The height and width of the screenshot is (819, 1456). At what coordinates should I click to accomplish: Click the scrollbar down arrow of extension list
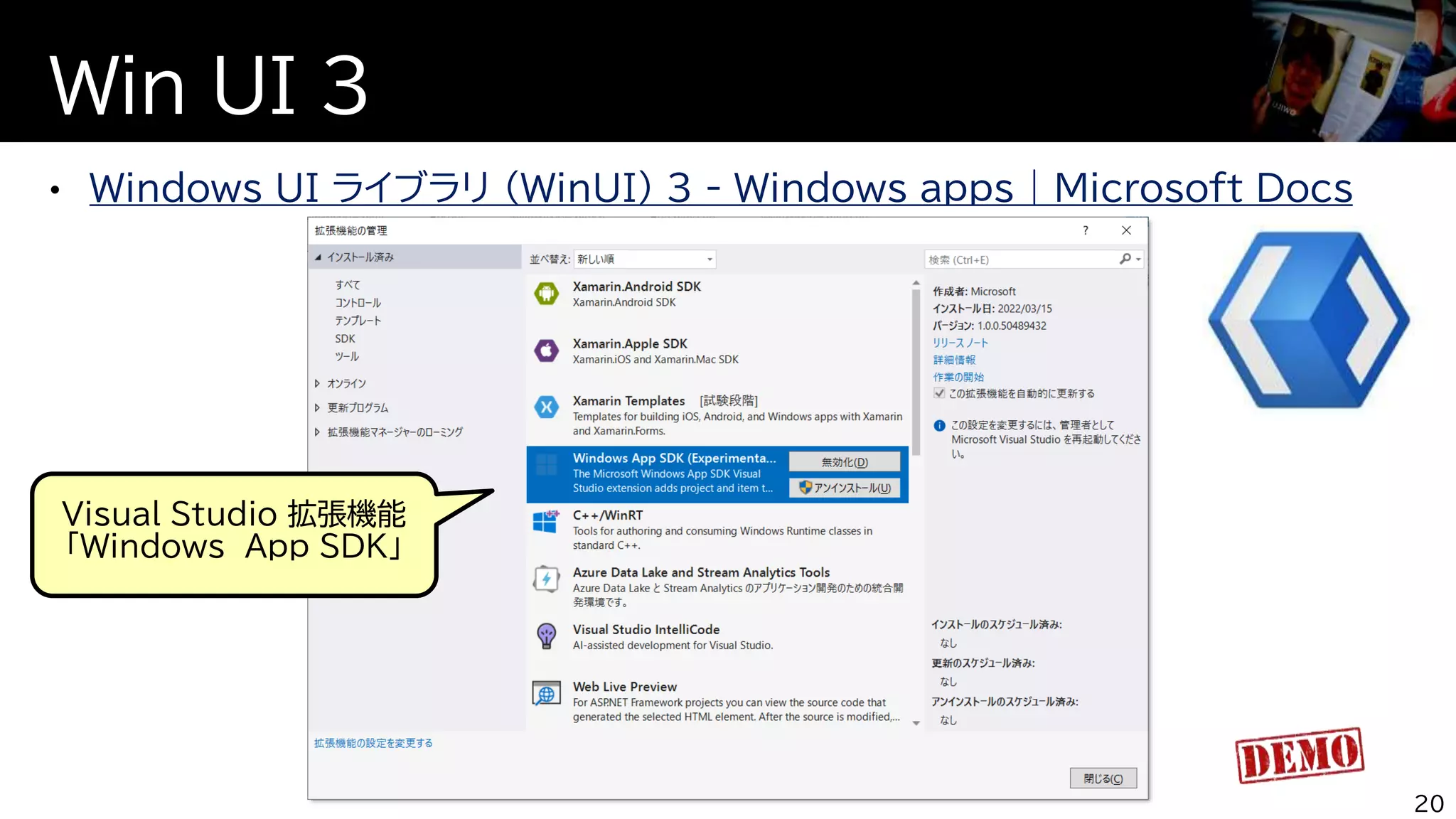[916, 723]
